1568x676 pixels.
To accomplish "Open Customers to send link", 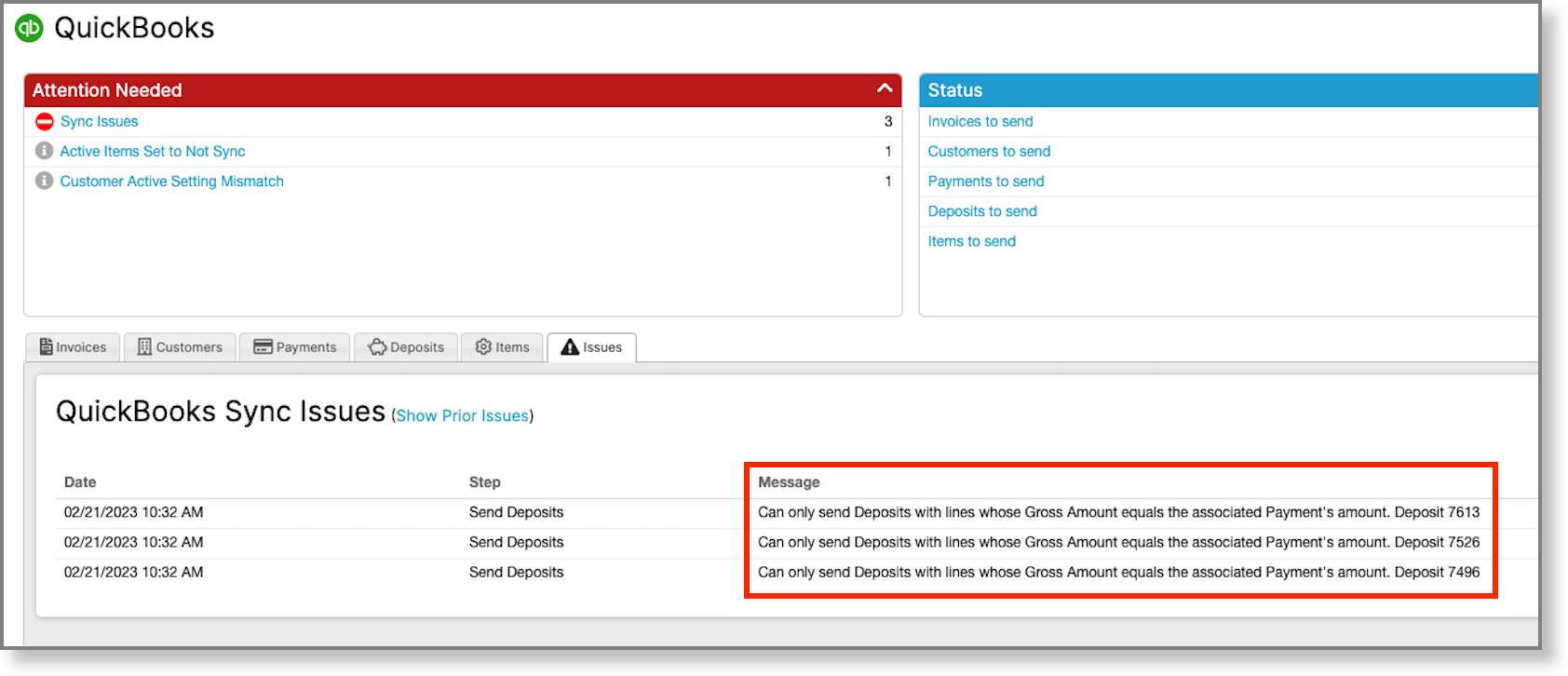I will pos(989,151).
